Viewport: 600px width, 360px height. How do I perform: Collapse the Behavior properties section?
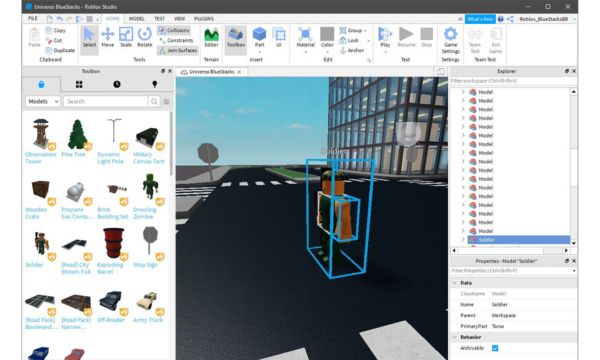point(455,337)
